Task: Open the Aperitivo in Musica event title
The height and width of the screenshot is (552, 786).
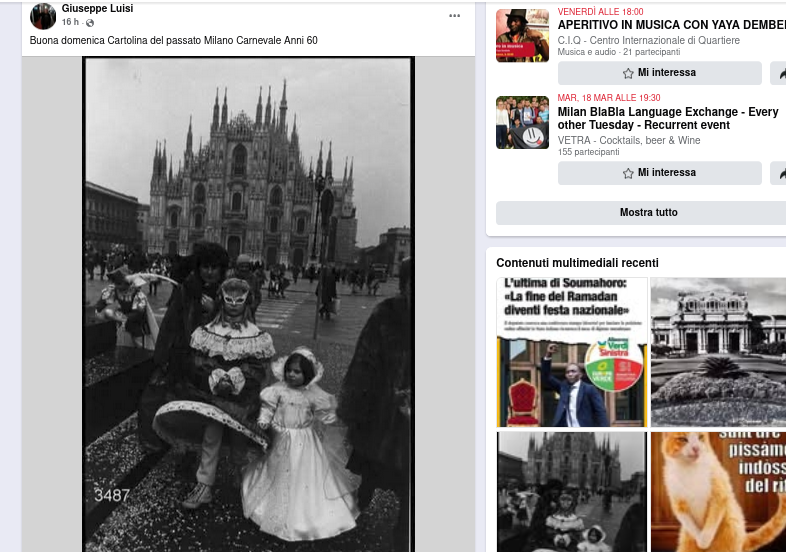Action: tap(671, 25)
